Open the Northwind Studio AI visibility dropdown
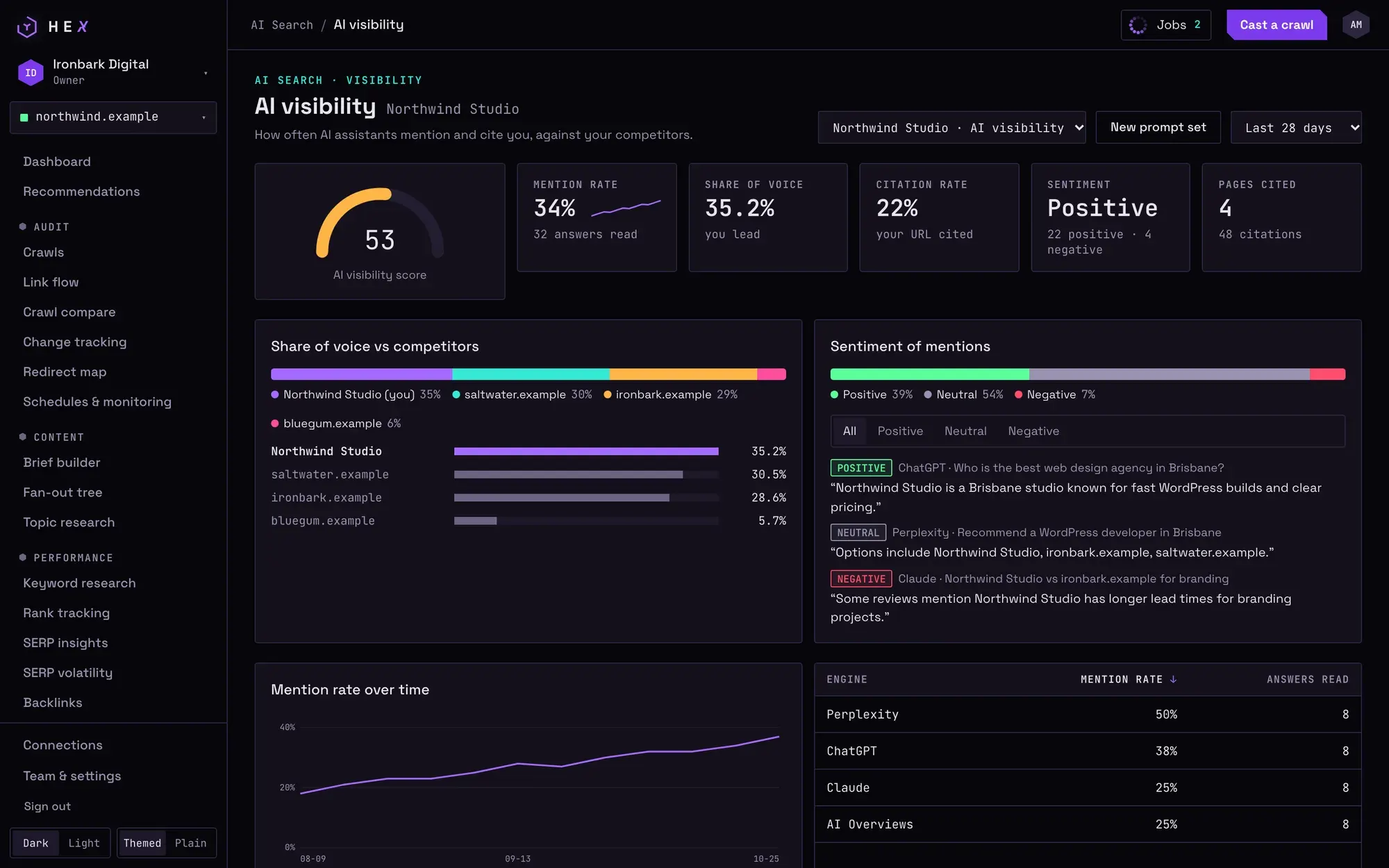 [x=951, y=128]
